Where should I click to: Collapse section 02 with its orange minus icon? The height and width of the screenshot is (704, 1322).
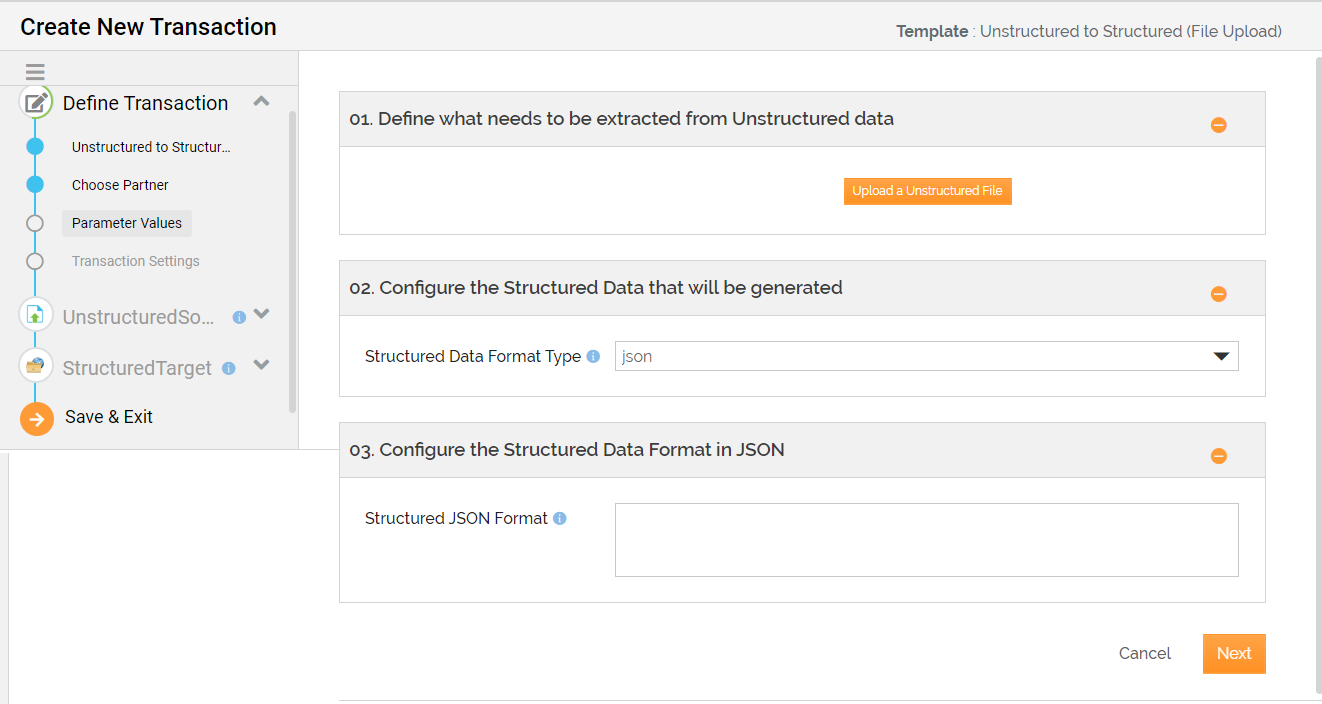pyautogui.click(x=1218, y=294)
